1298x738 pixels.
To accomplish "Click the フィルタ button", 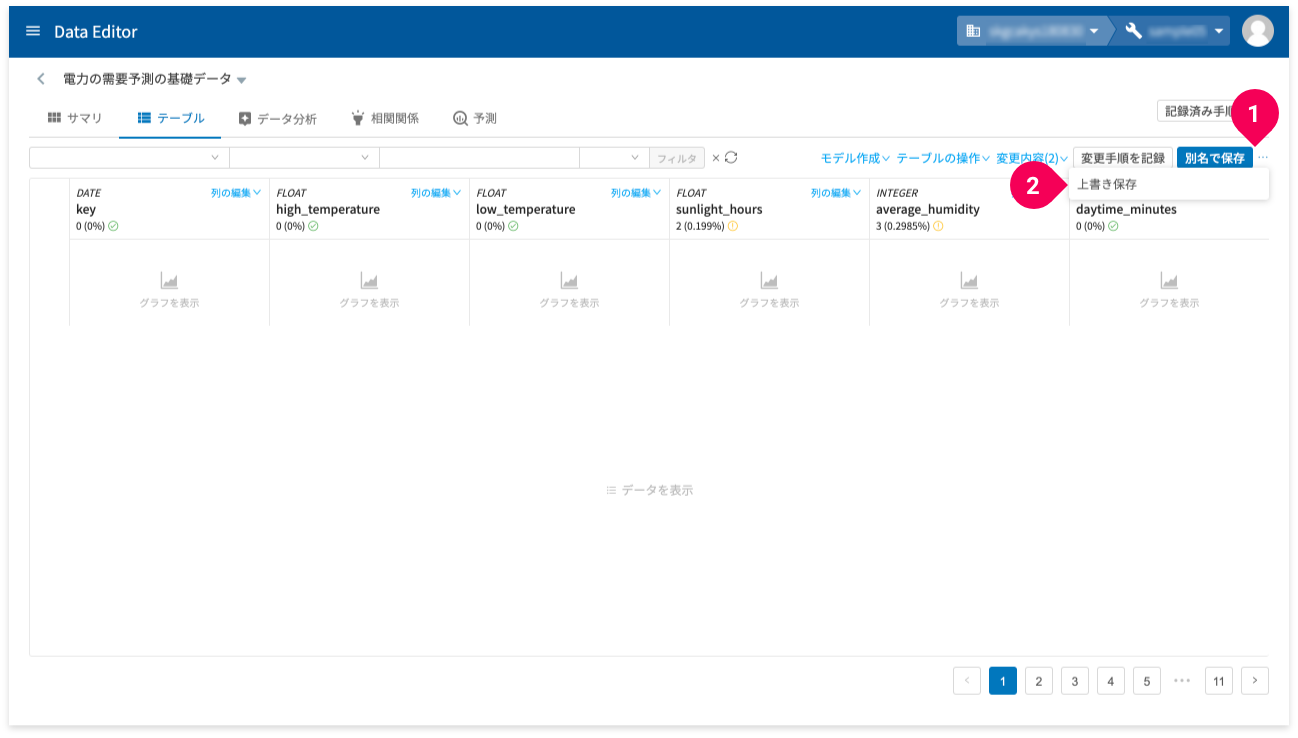I will click(677, 158).
